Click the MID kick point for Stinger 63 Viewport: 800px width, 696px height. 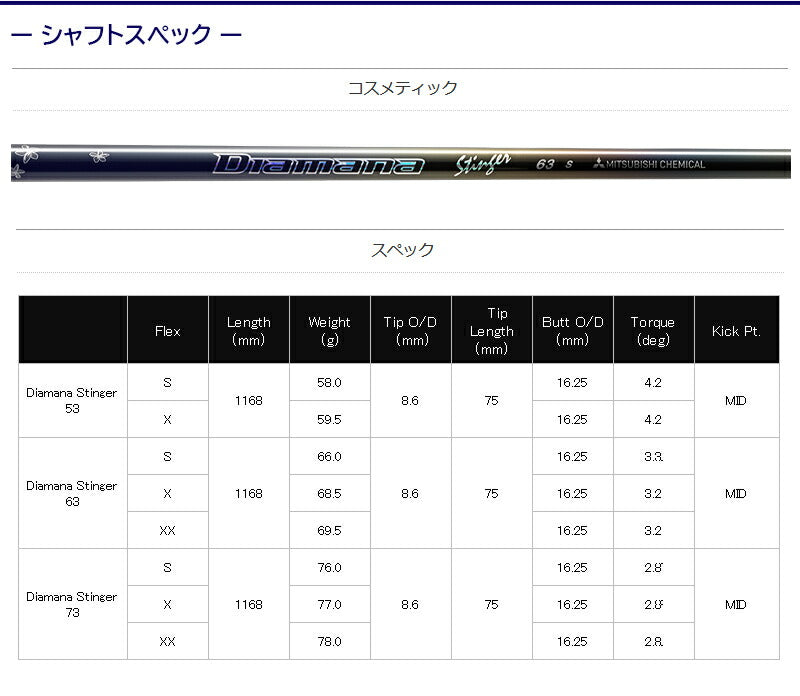(x=736, y=493)
